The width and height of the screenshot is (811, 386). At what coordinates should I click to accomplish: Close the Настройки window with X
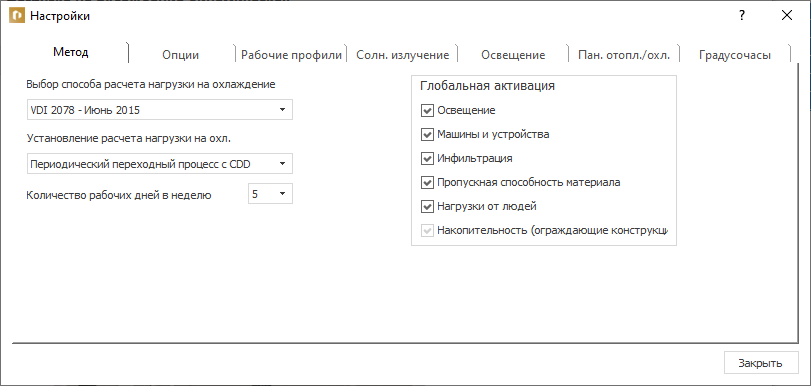click(x=787, y=16)
